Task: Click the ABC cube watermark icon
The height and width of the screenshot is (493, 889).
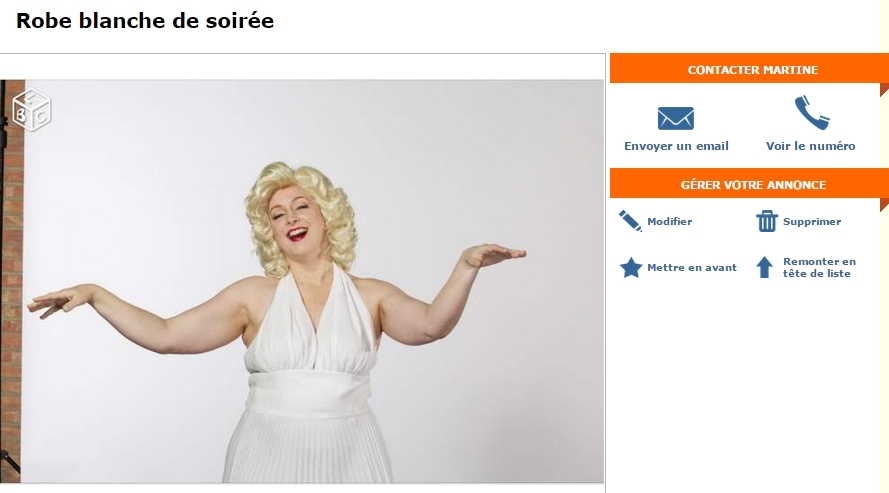Action: [x=32, y=109]
